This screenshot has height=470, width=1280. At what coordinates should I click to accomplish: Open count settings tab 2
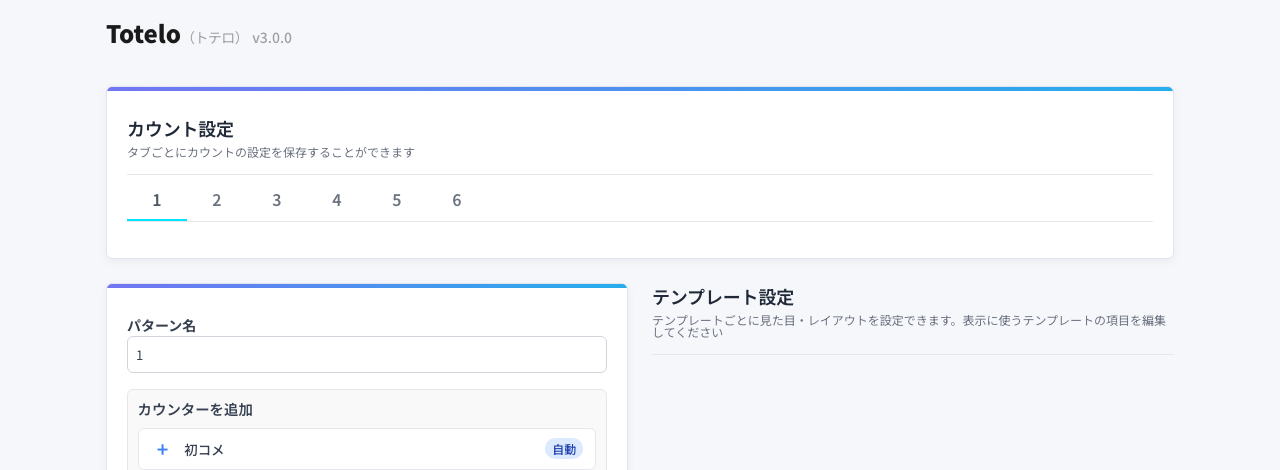(x=217, y=200)
